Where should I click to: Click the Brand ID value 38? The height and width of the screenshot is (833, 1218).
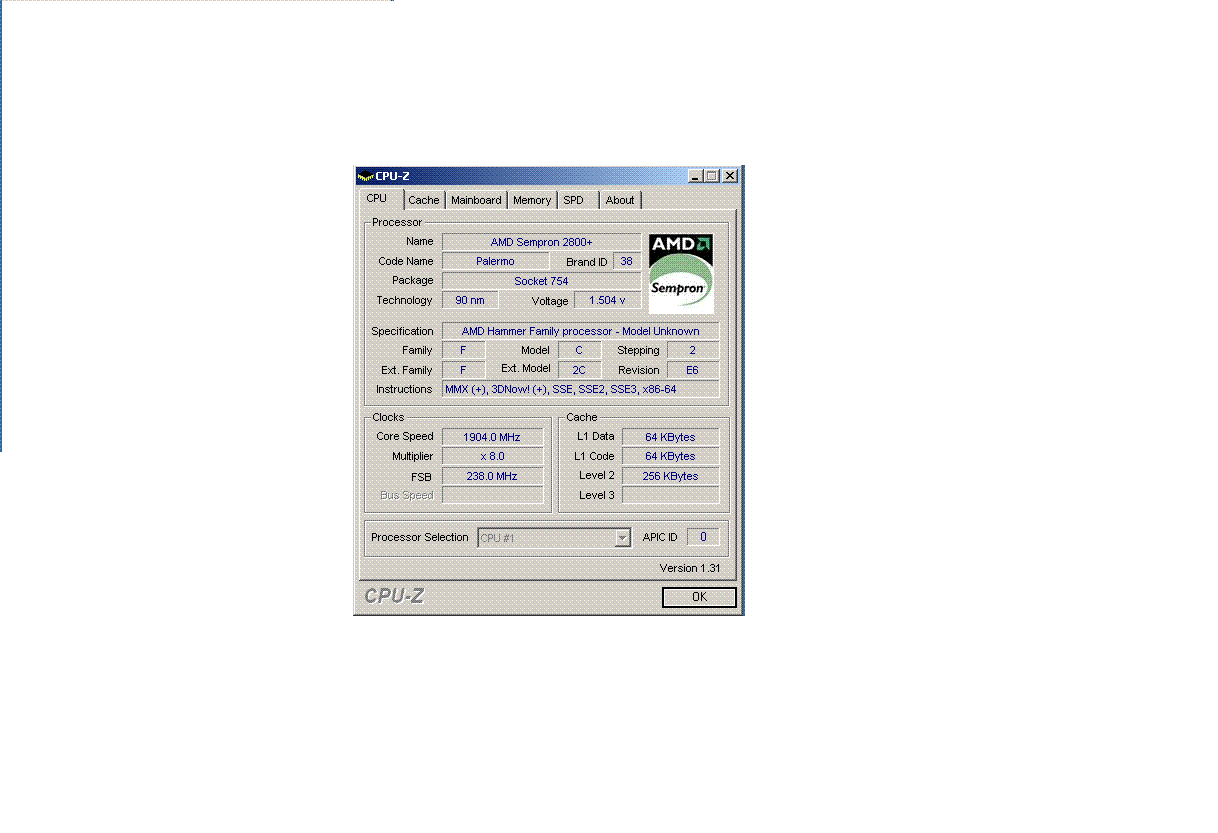coord(627,261)
